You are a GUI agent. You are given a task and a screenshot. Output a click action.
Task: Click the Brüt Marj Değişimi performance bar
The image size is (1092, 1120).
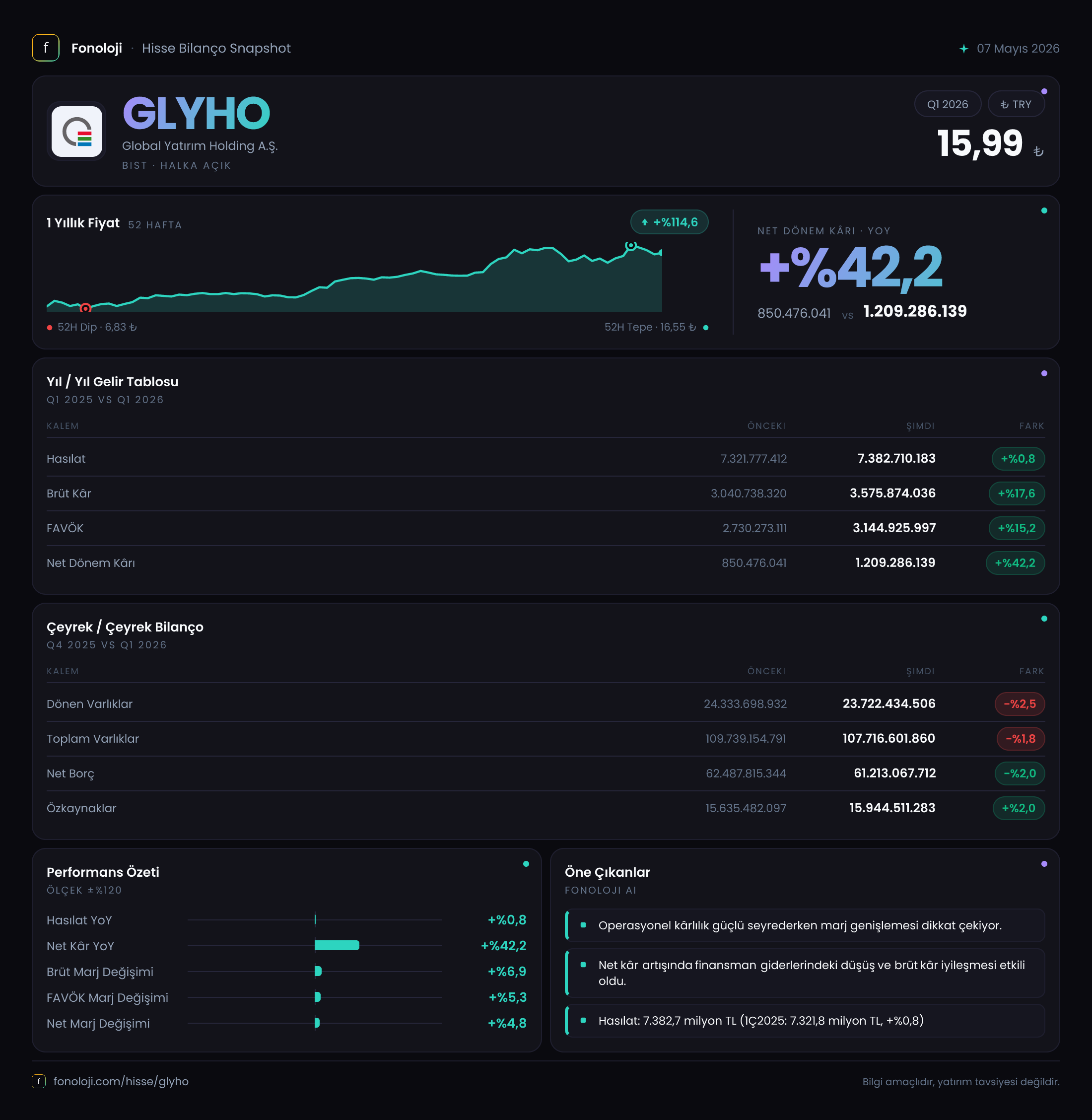tap(318, 971)
